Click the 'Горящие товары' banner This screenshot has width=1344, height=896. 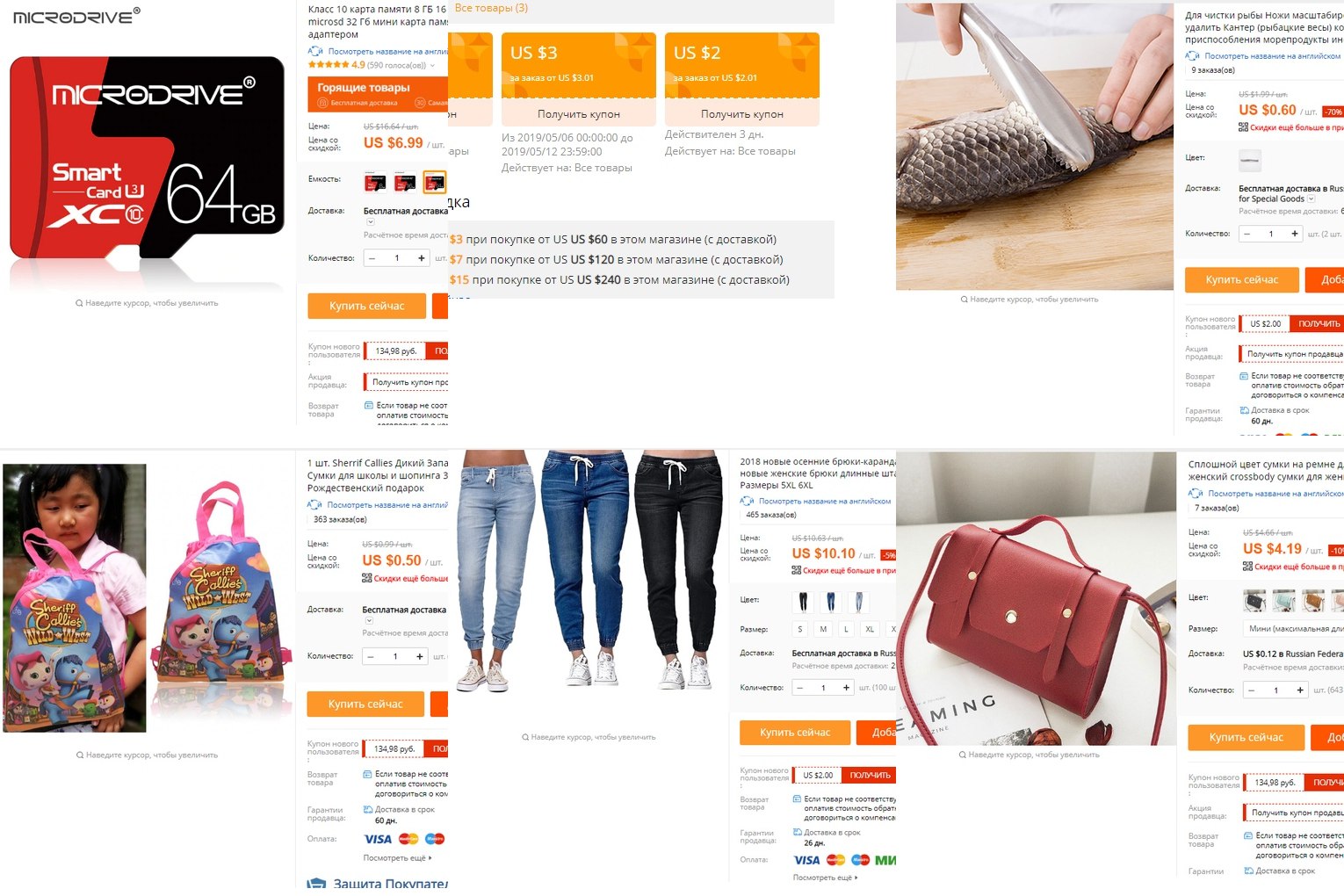coord(378,95)
